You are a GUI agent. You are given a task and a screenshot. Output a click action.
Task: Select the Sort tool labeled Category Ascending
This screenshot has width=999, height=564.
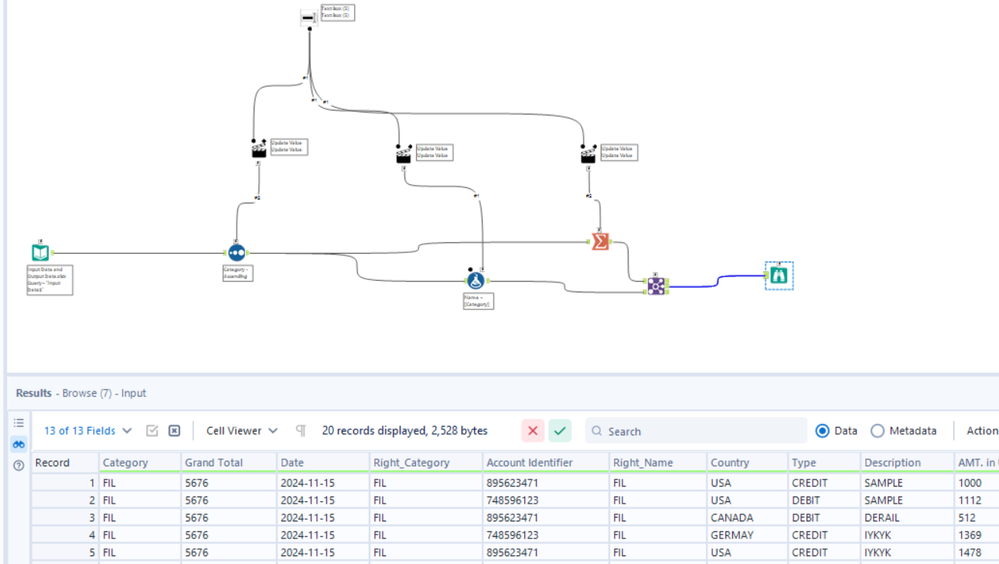236,253
